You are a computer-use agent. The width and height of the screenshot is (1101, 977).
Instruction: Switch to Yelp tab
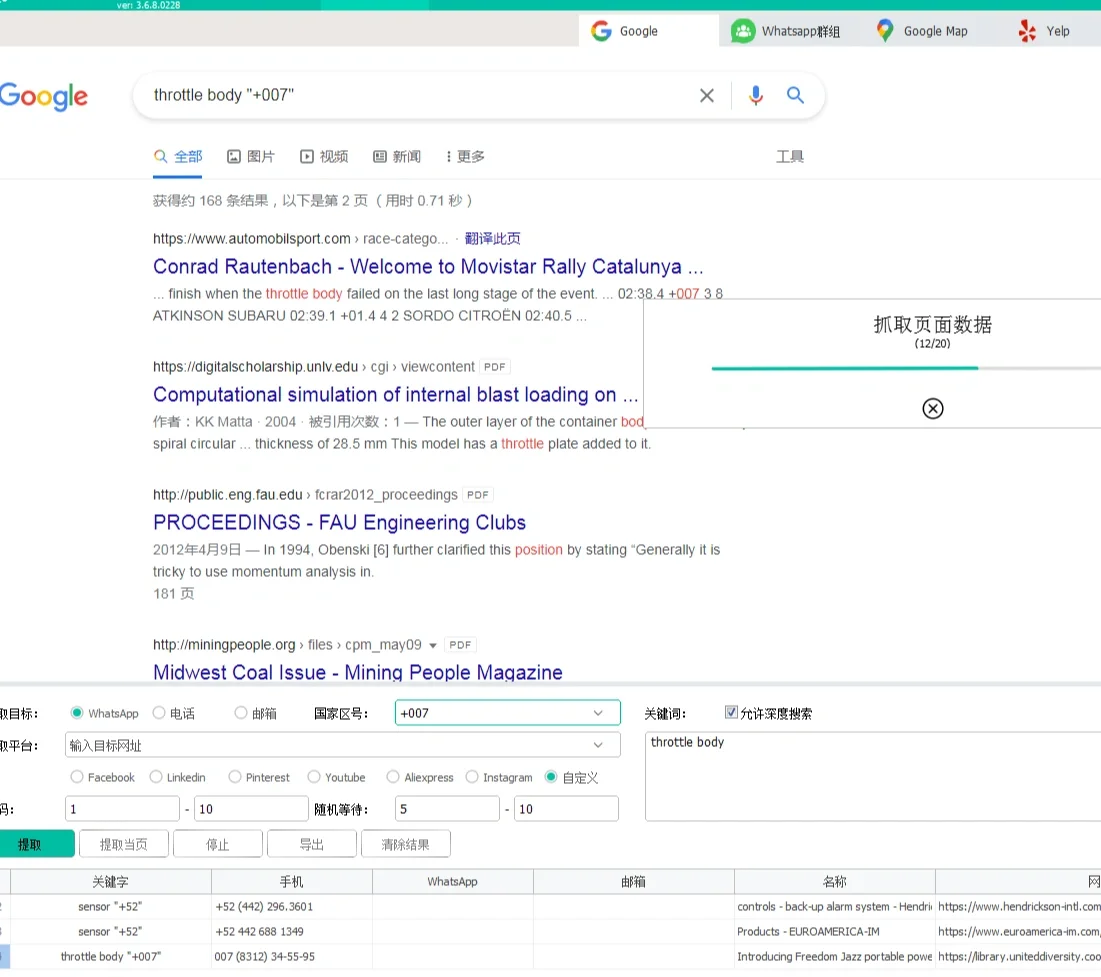1043,31
